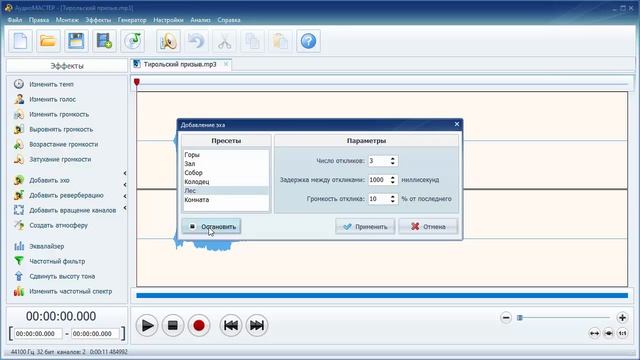Click the Задержка между откликами spinner arrows
This screenshot has height=360, width=640.
(393, 180)
